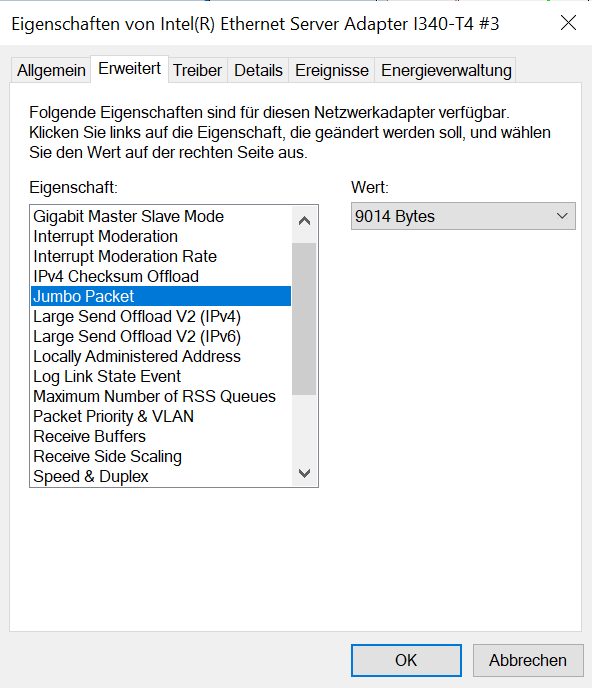
Task: Click the scroll-down arrow in the property list
Action: pyautogui.click(x=304, y=473)
